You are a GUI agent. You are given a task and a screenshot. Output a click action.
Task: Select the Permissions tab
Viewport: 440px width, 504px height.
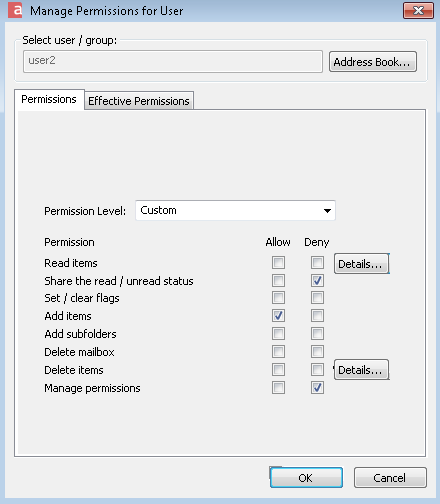(49, 99)
